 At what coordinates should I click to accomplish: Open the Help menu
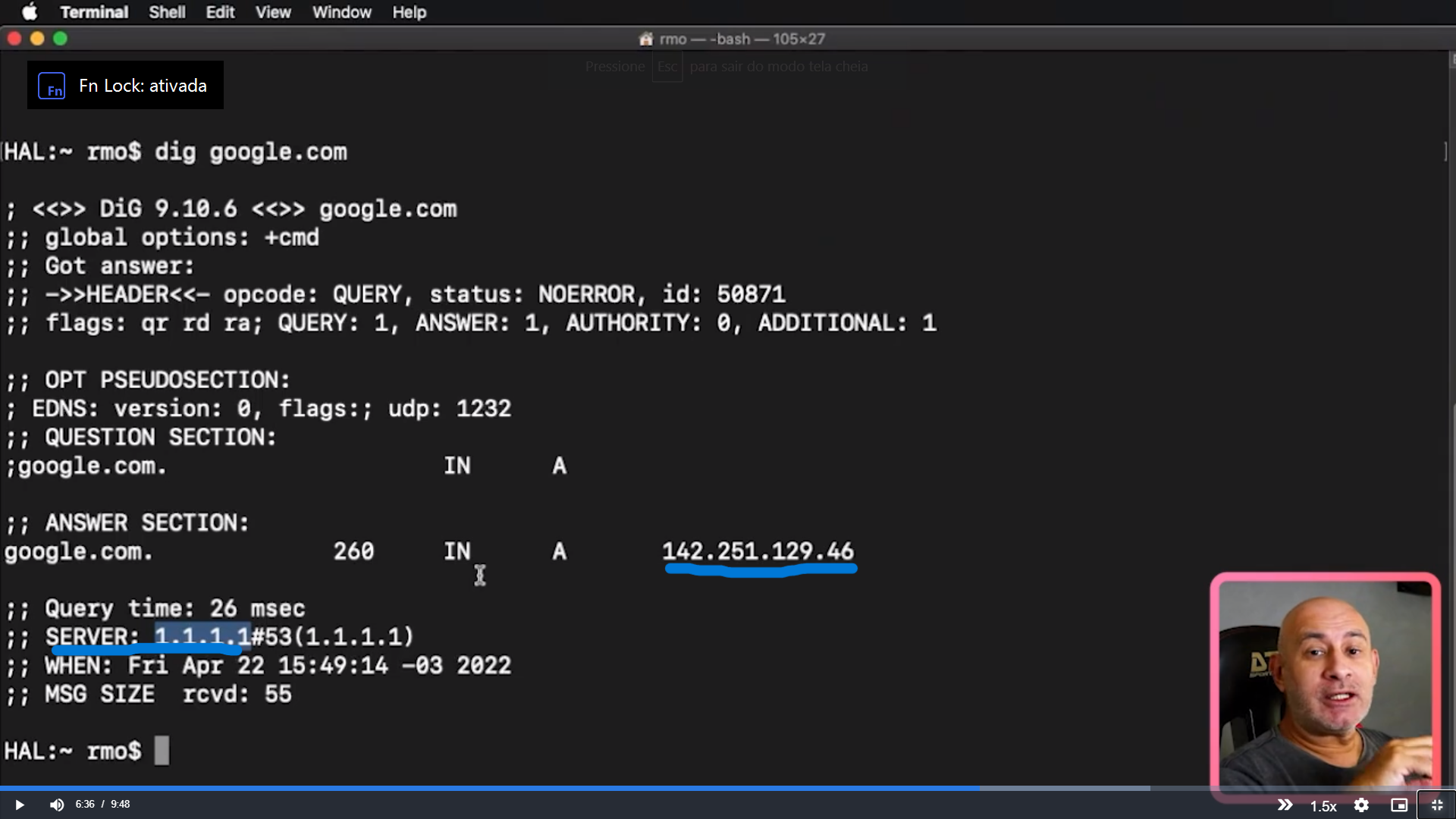(x=409, y=12)
